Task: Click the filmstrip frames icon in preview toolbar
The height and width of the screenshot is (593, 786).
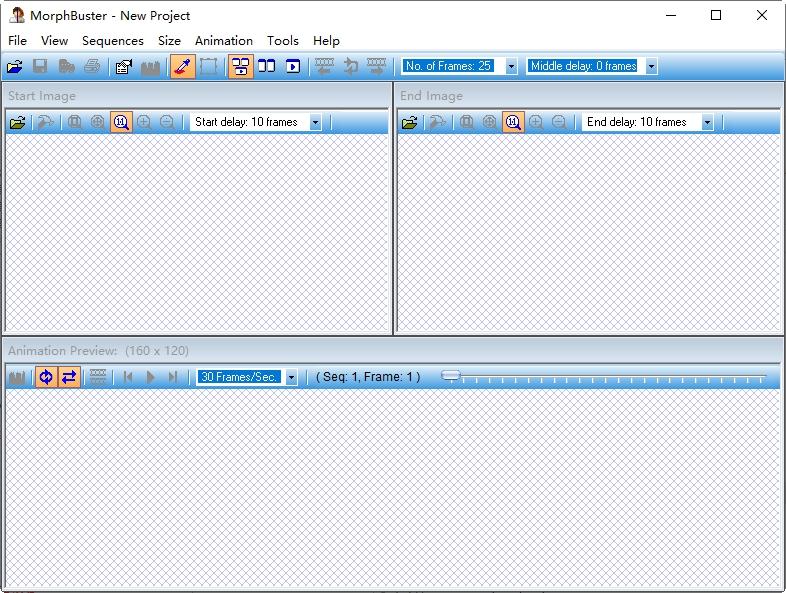Action: pyautogui.click(x=98, y=377)
